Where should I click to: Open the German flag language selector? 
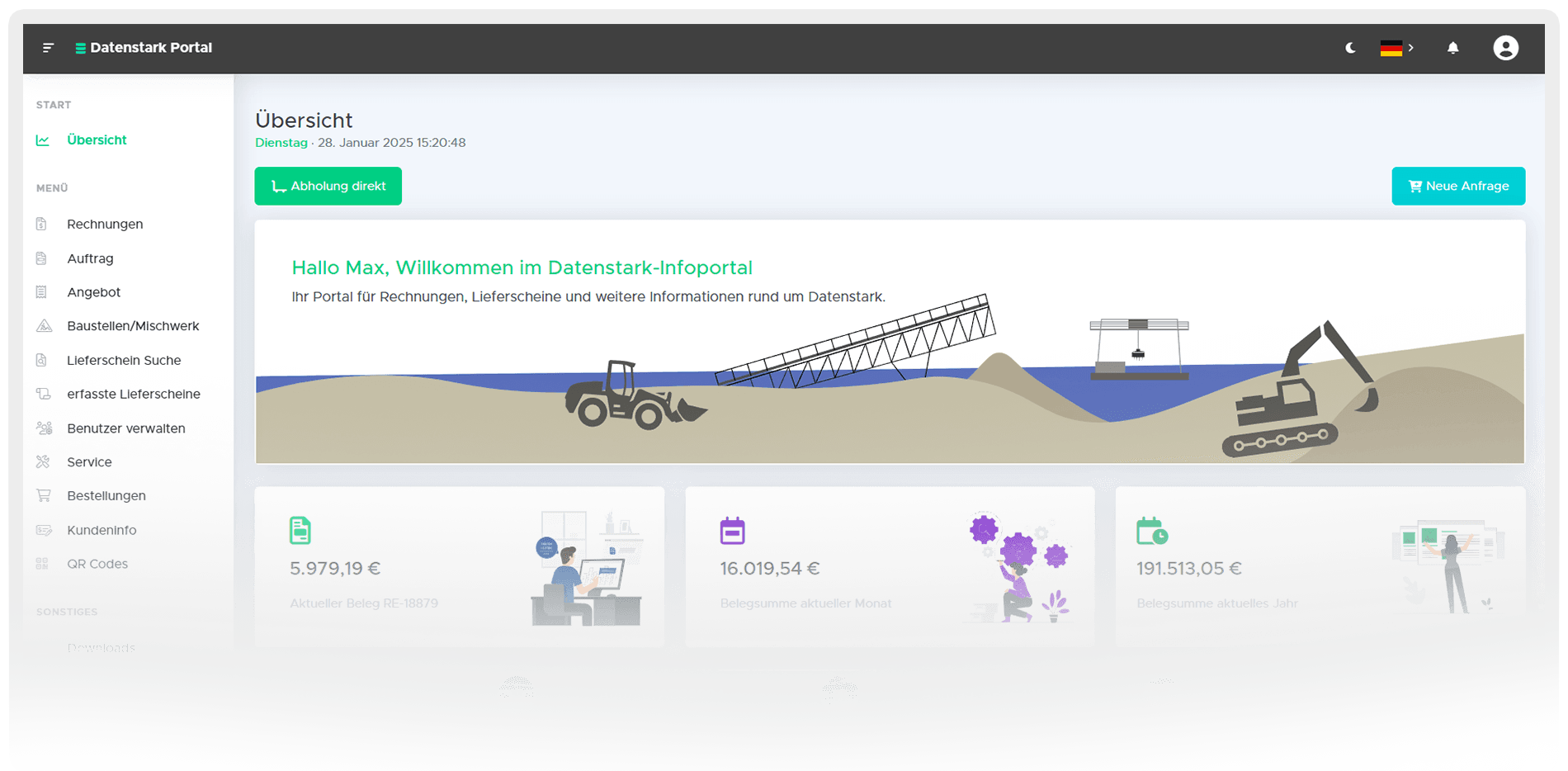pyautogui.click(x=1396, y=48)
